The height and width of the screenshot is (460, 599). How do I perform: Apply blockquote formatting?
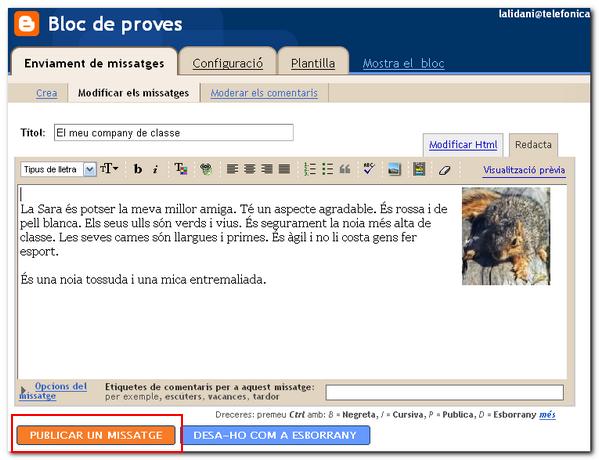click(345, 169)
